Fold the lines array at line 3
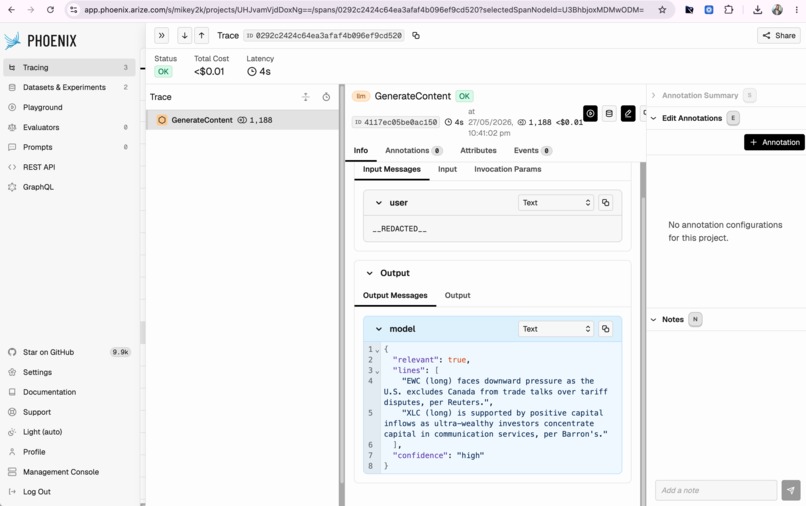This screenshot has height=506, width=806. (377, 371)
